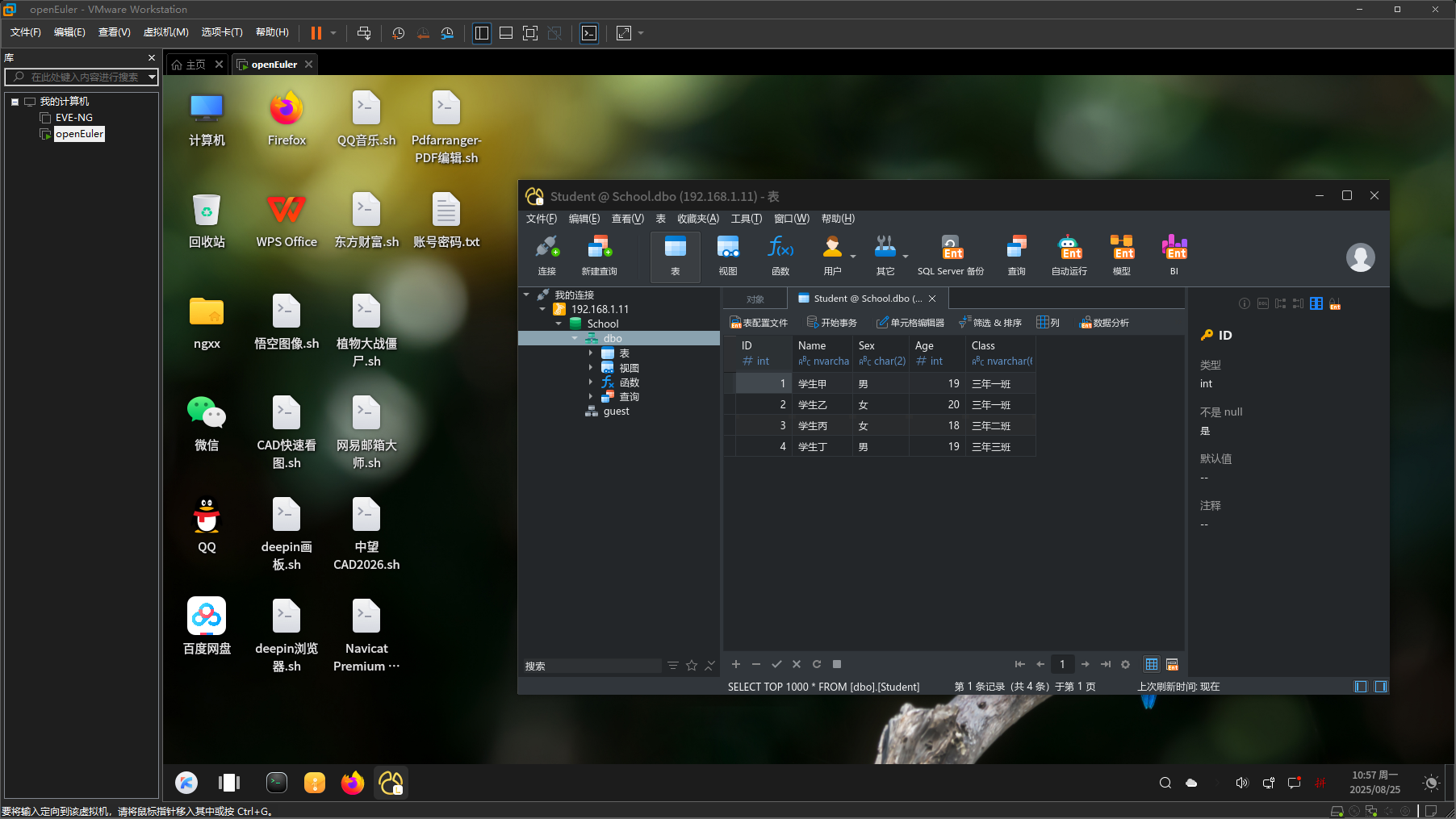Open VMware library search dropdown arrow

152,77
